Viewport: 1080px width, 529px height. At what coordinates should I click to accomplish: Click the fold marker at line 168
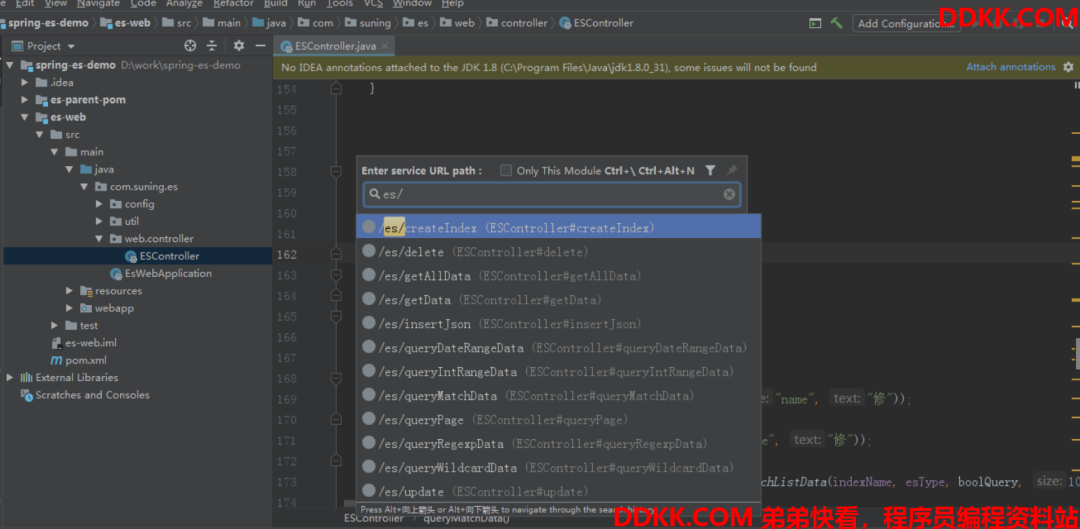click(336, 378)
